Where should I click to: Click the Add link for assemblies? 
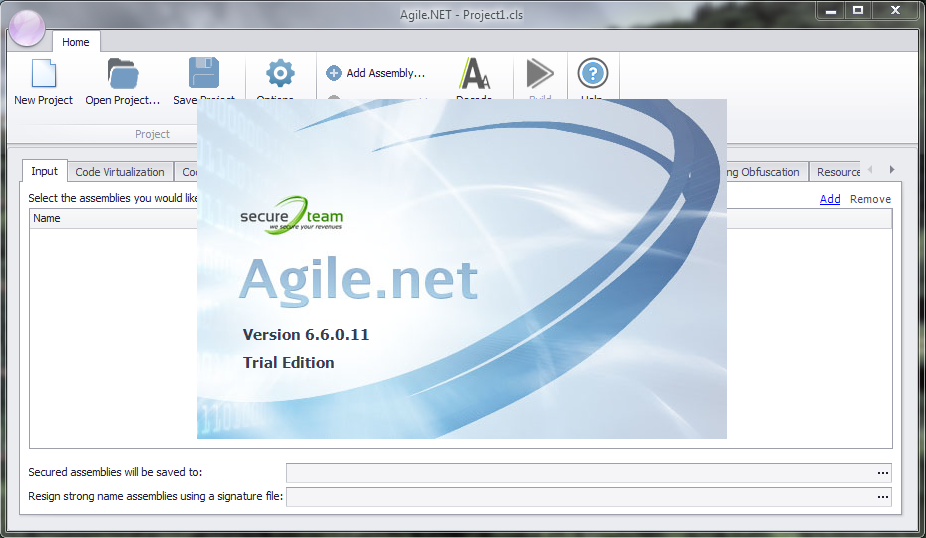pos(830,199)
